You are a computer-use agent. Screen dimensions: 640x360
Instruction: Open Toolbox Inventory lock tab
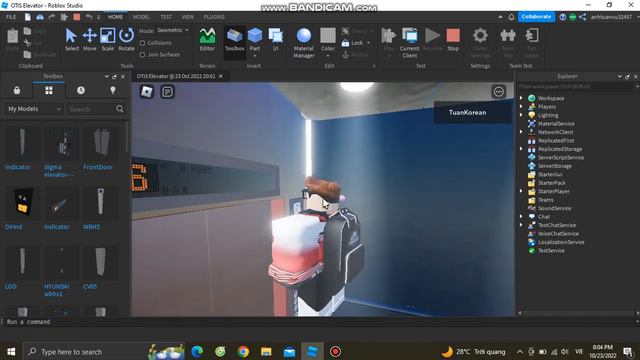17,90
